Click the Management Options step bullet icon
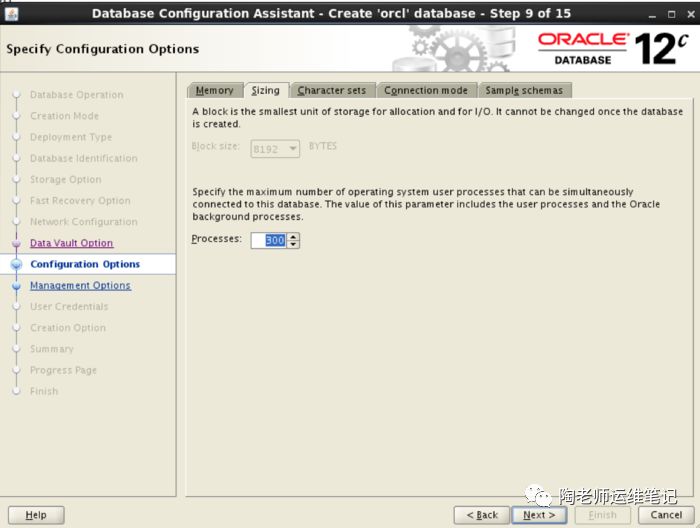 [x=17, y=286]
